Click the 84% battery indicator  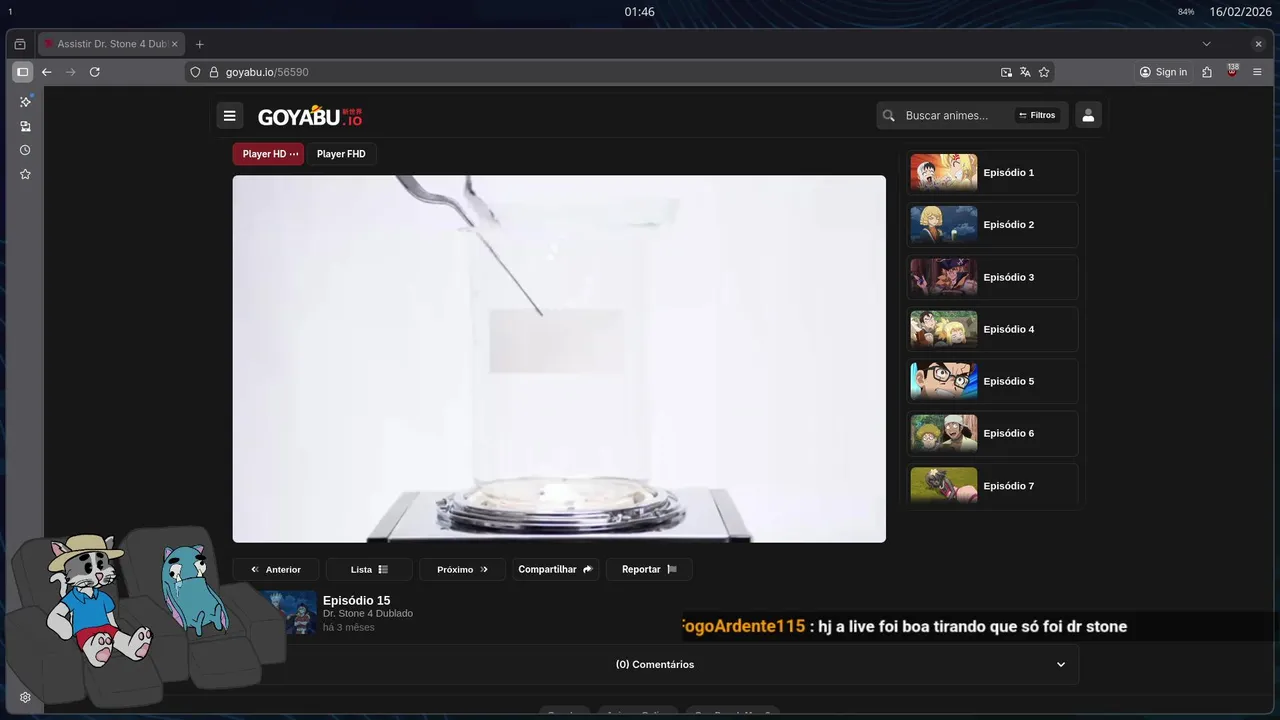[1186, 12]
